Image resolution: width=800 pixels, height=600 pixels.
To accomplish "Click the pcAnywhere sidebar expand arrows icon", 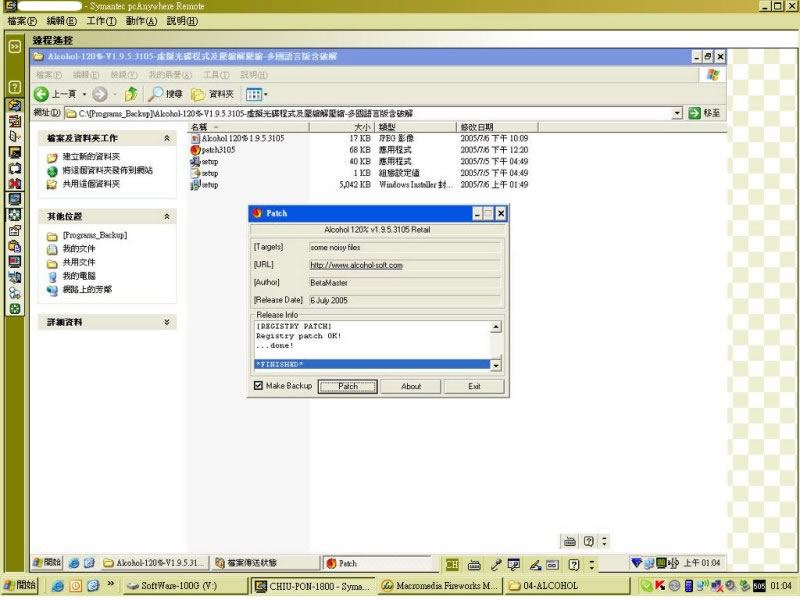I will point(14,46).
